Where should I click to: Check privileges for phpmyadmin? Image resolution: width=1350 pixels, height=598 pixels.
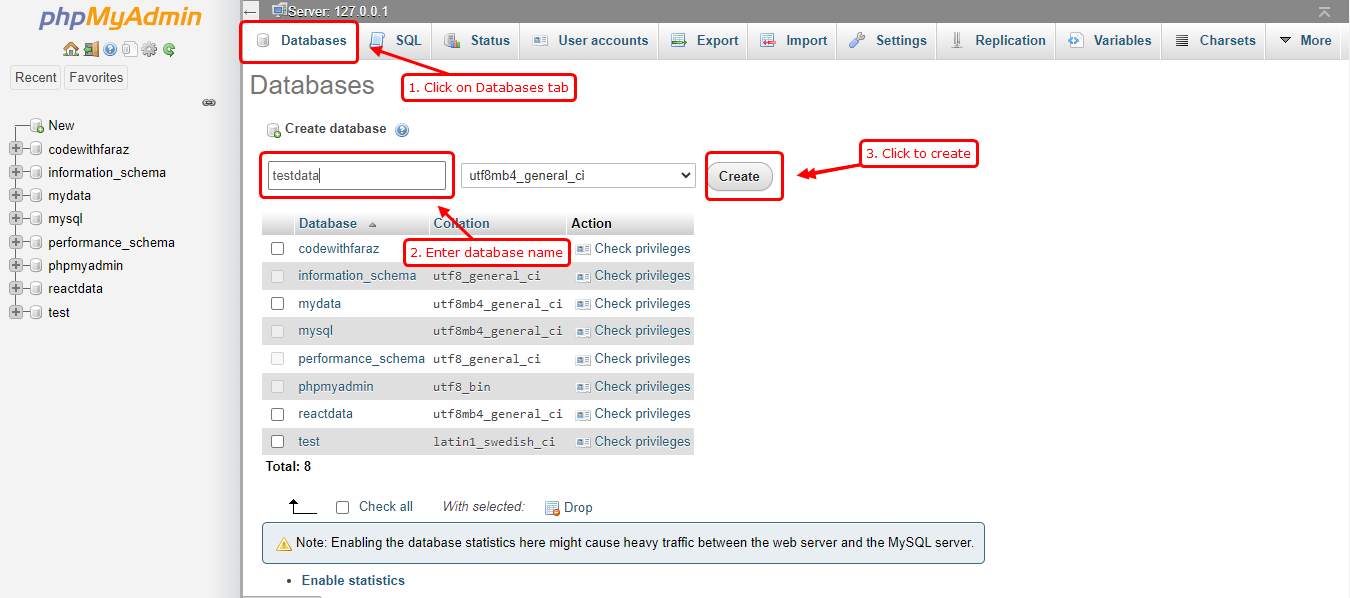634,386
